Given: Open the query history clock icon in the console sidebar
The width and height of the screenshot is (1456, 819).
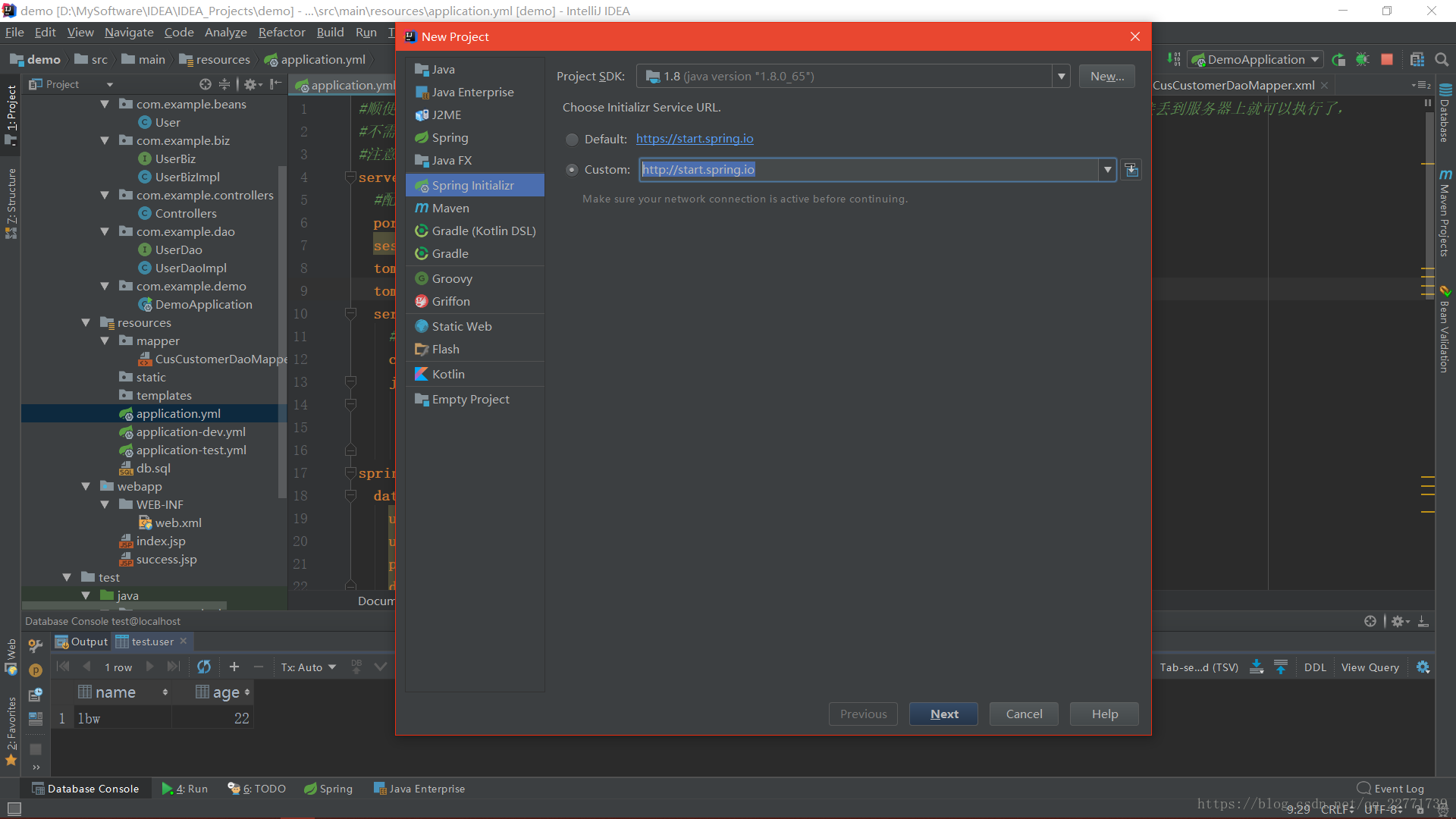Looking at the screenshot, I should [35, 695].
